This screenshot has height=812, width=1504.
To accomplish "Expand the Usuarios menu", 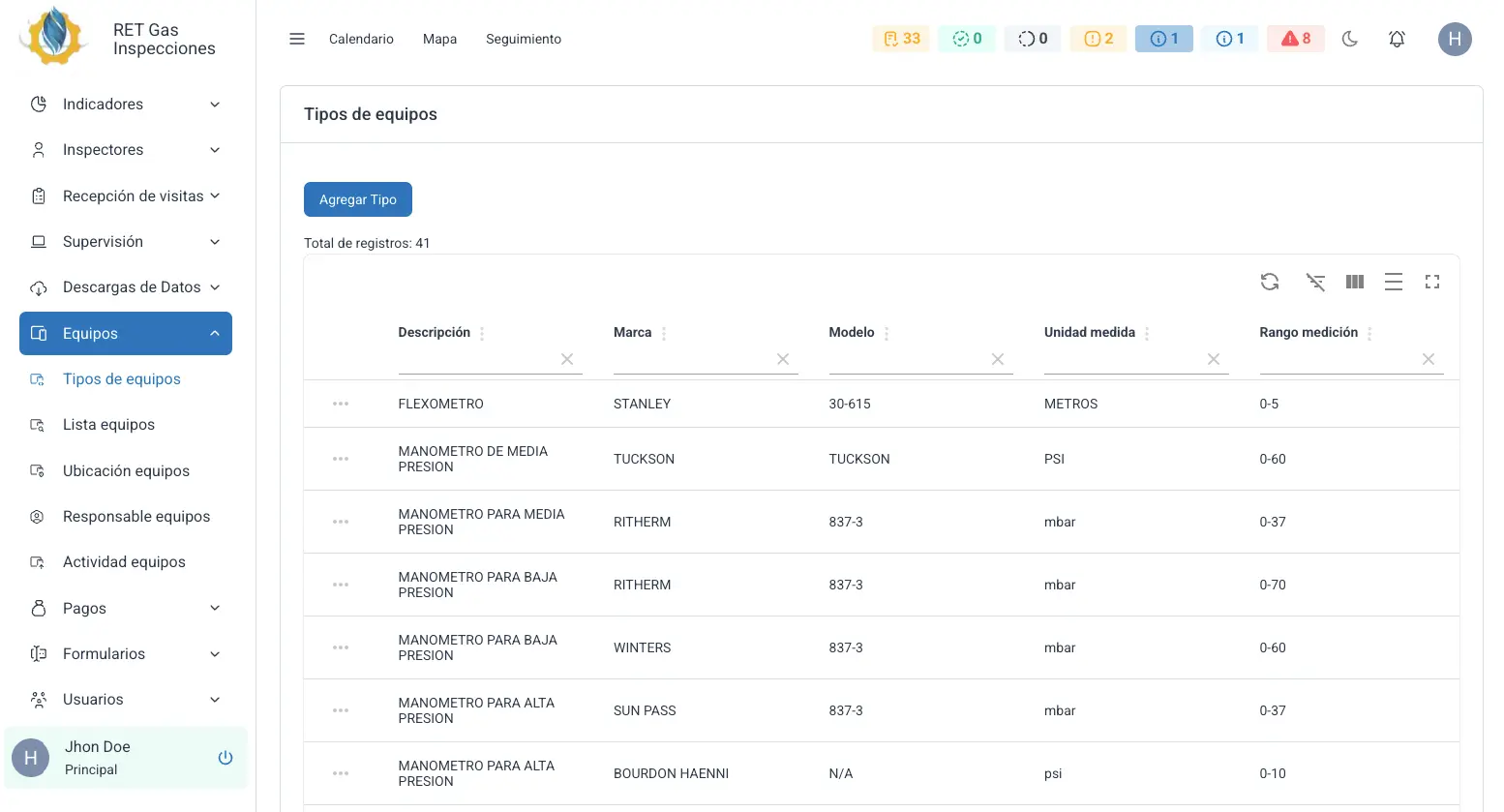I will click(126, 700).
